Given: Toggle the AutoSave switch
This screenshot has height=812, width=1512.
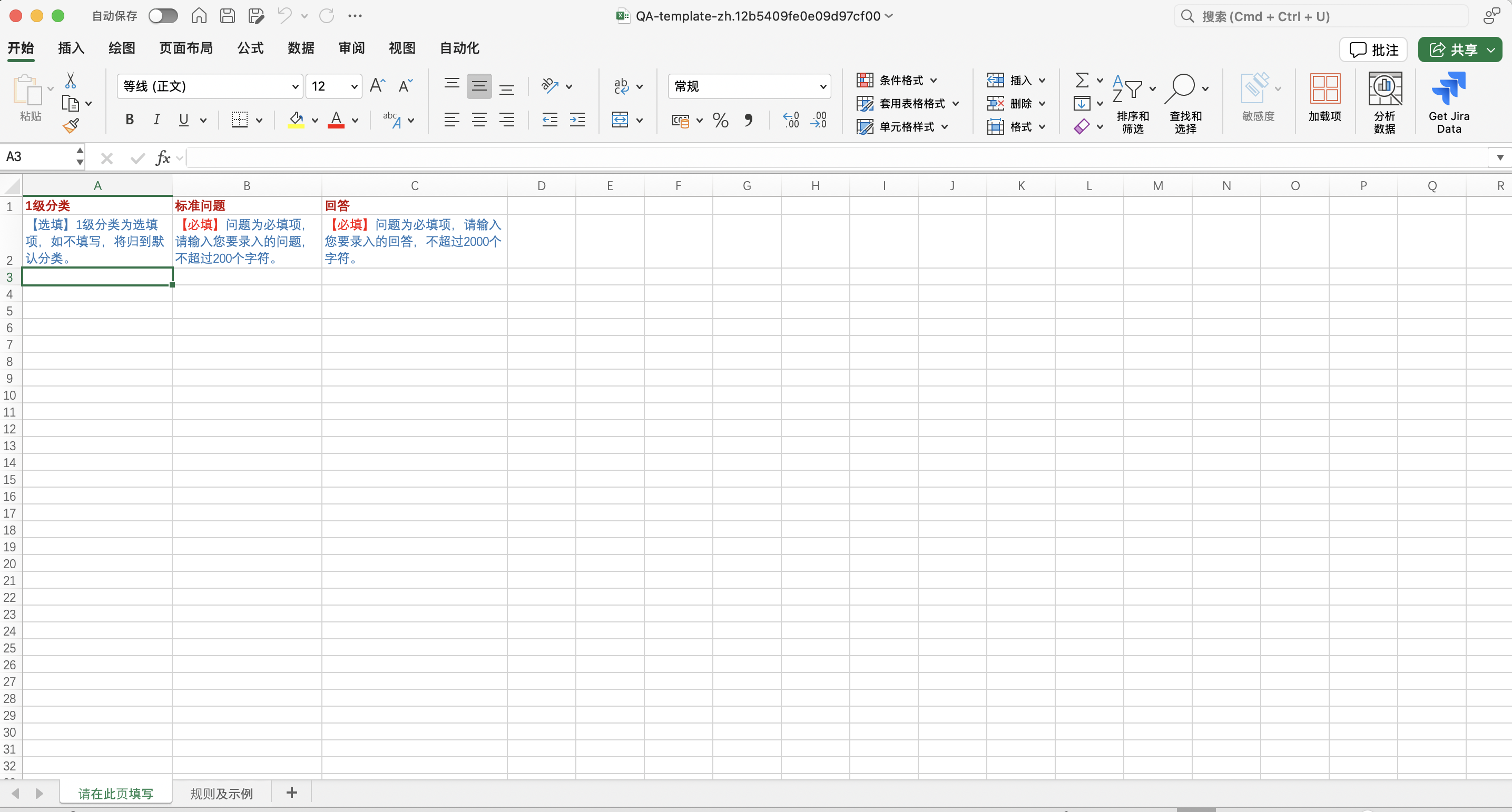Looking at the screenshot, I should pos(163,16).
